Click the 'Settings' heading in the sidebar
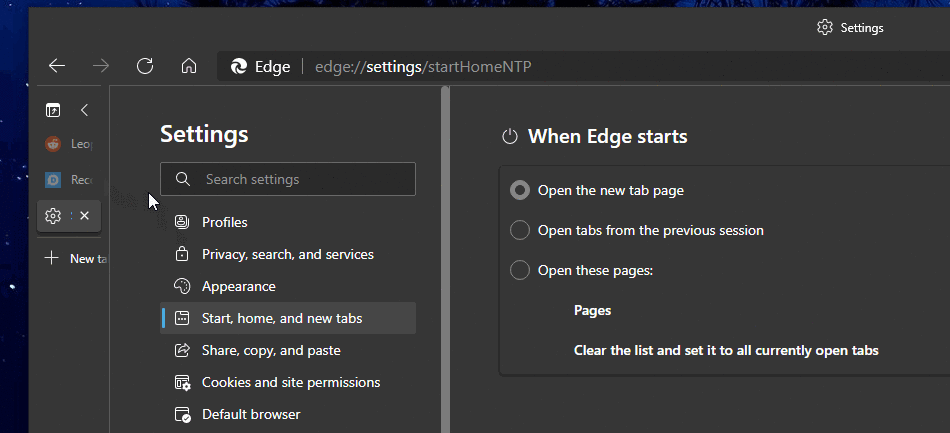 coord(204,134)
